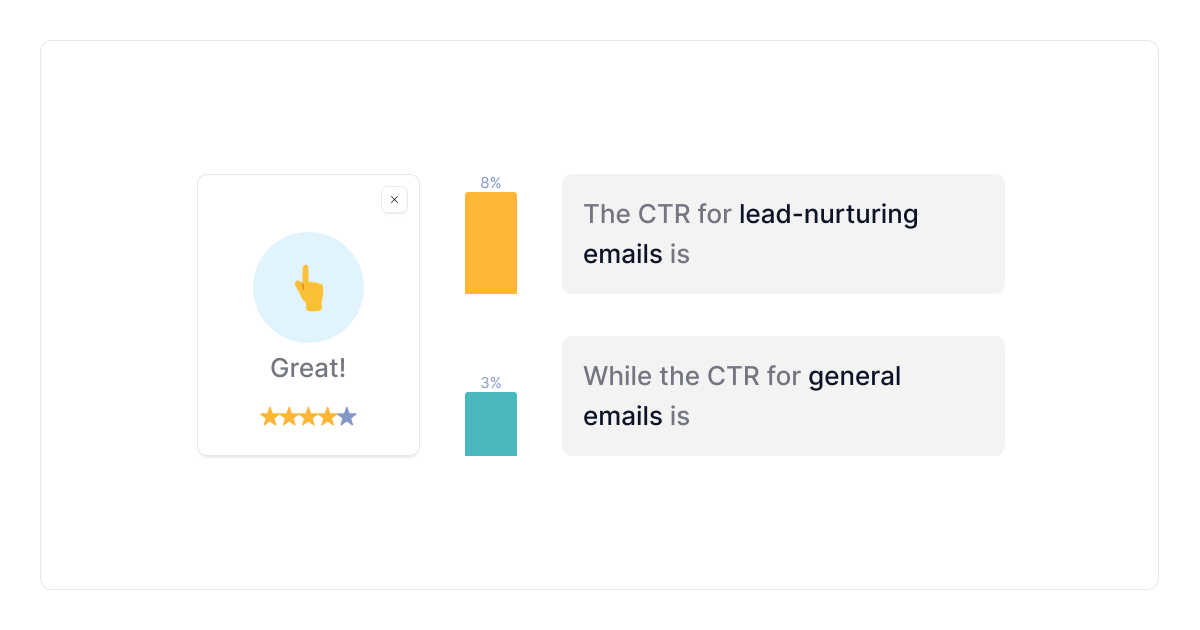The height and width of the screenshot is (630, 1200).
Task: Click the bold "lead-nurturing" text
Action: (828, 214)
